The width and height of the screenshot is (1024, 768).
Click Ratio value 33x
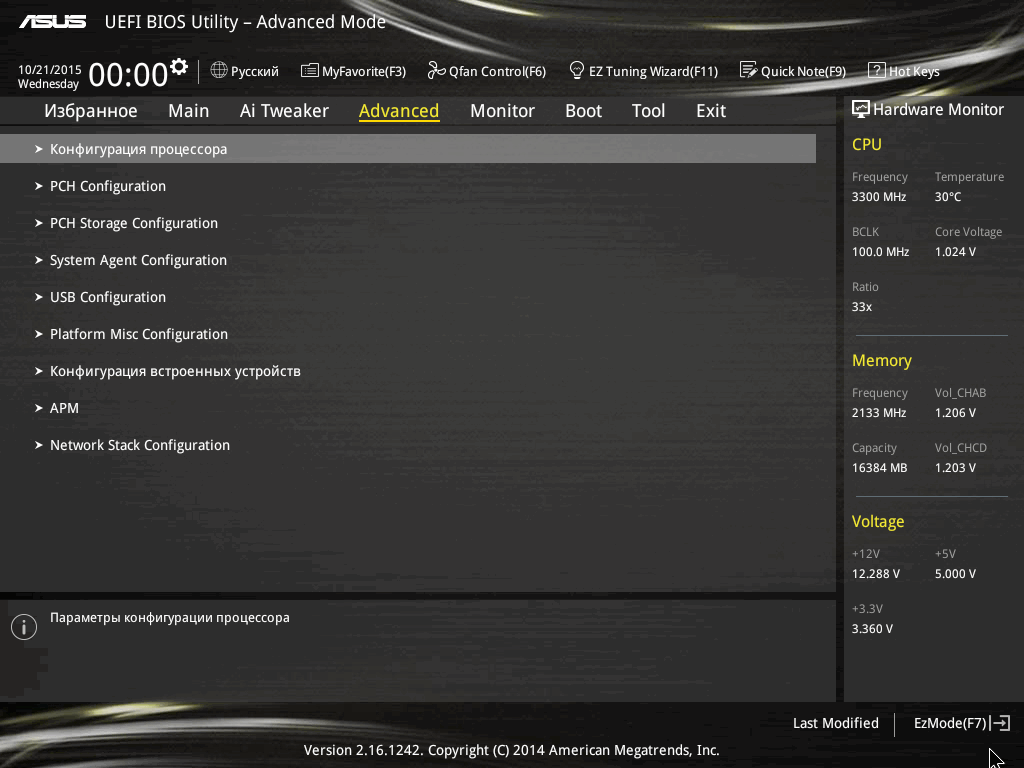[x=861, y=306]
